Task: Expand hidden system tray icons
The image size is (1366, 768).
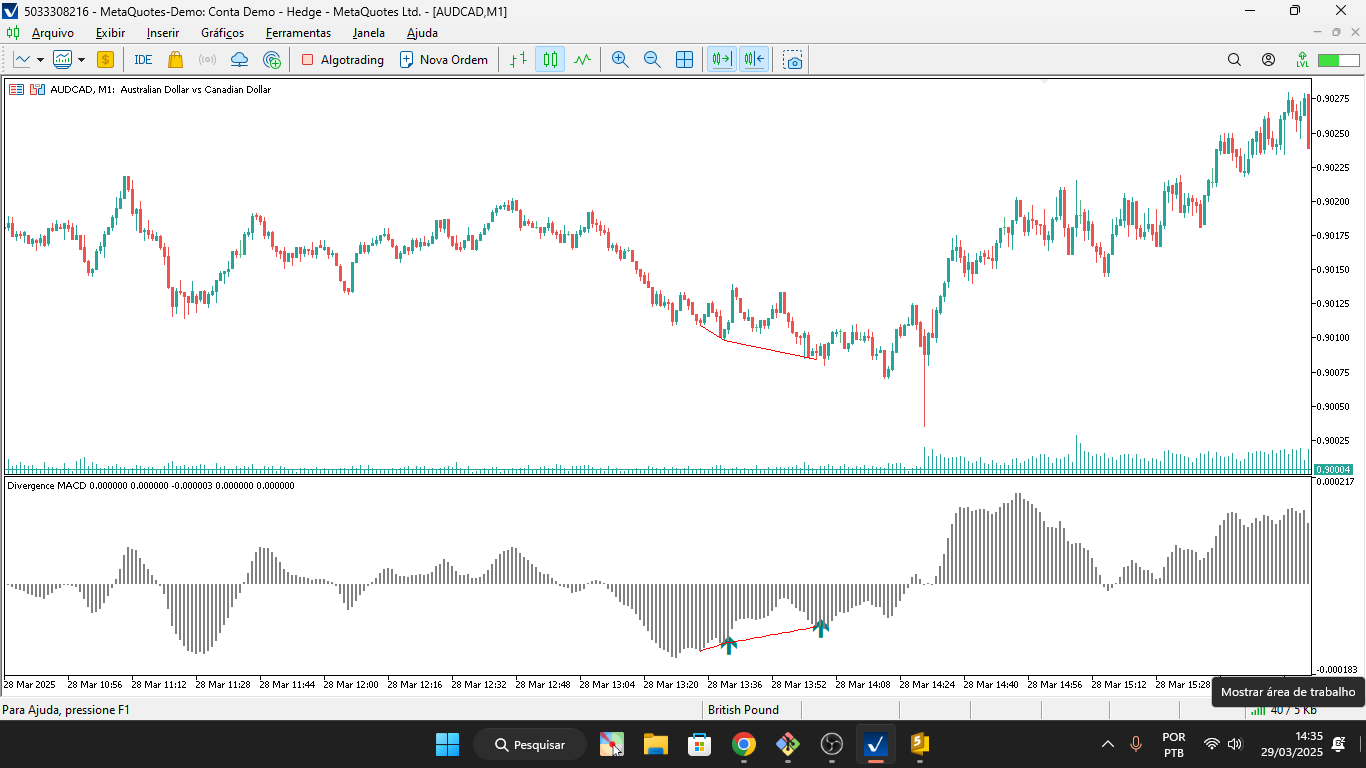Action: pos(1107,743)
